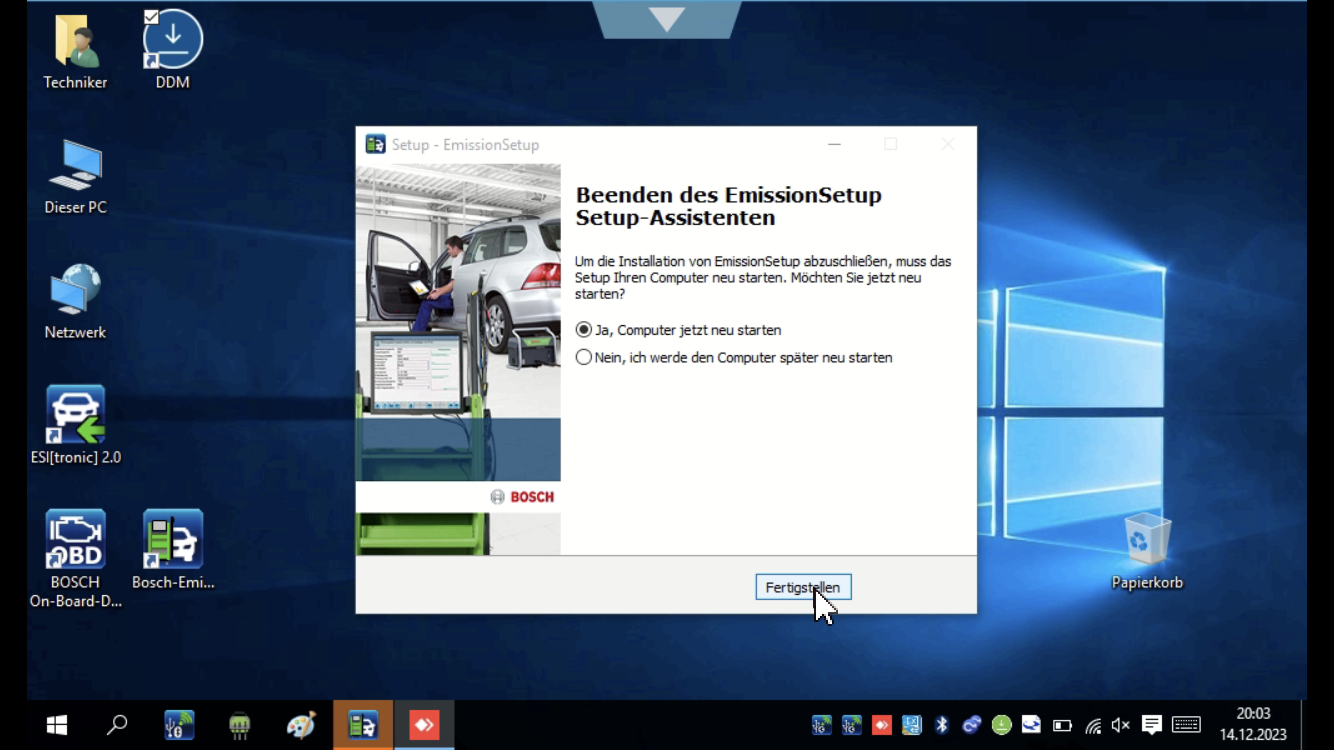Open the Windows Start menu
Screen dimensions: 1334x750
tap(57, 725)
